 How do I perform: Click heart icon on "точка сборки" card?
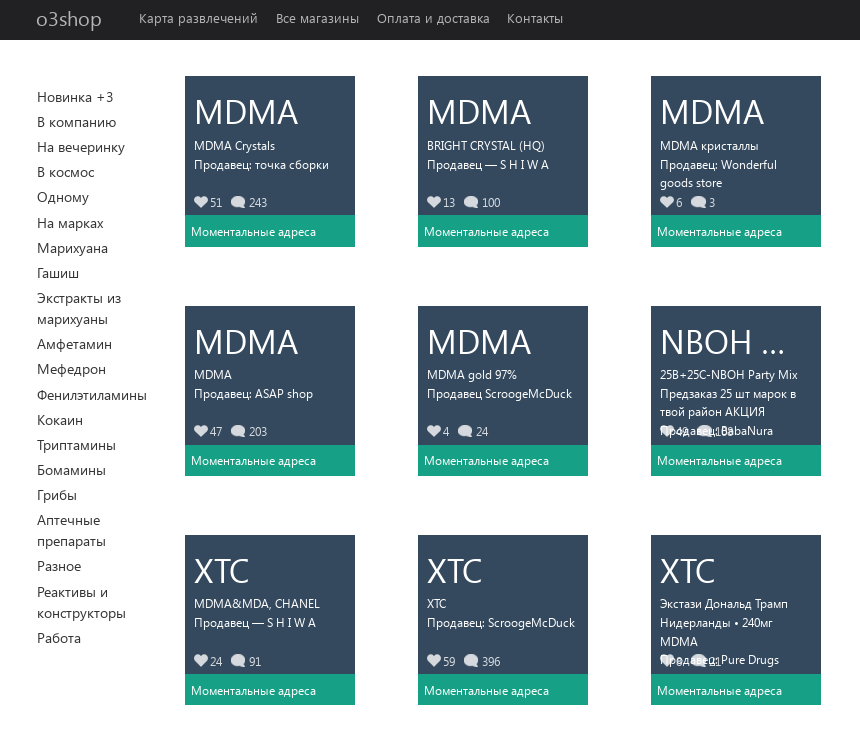pos(201,203)
